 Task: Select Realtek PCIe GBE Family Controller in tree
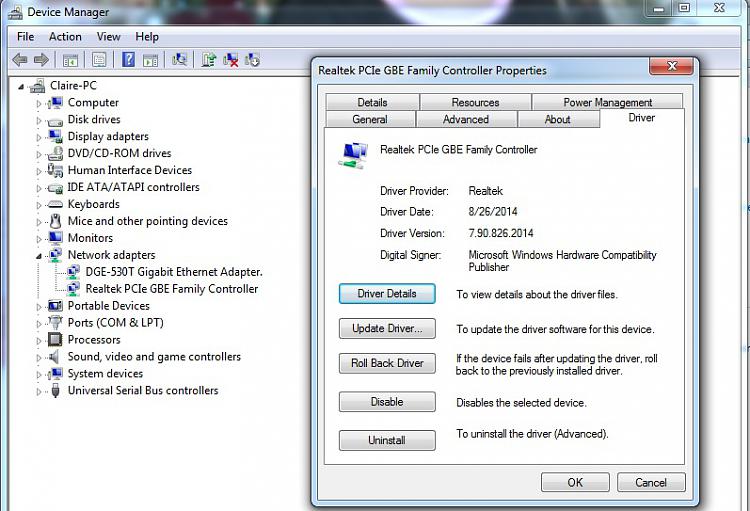tap(172, 289)
